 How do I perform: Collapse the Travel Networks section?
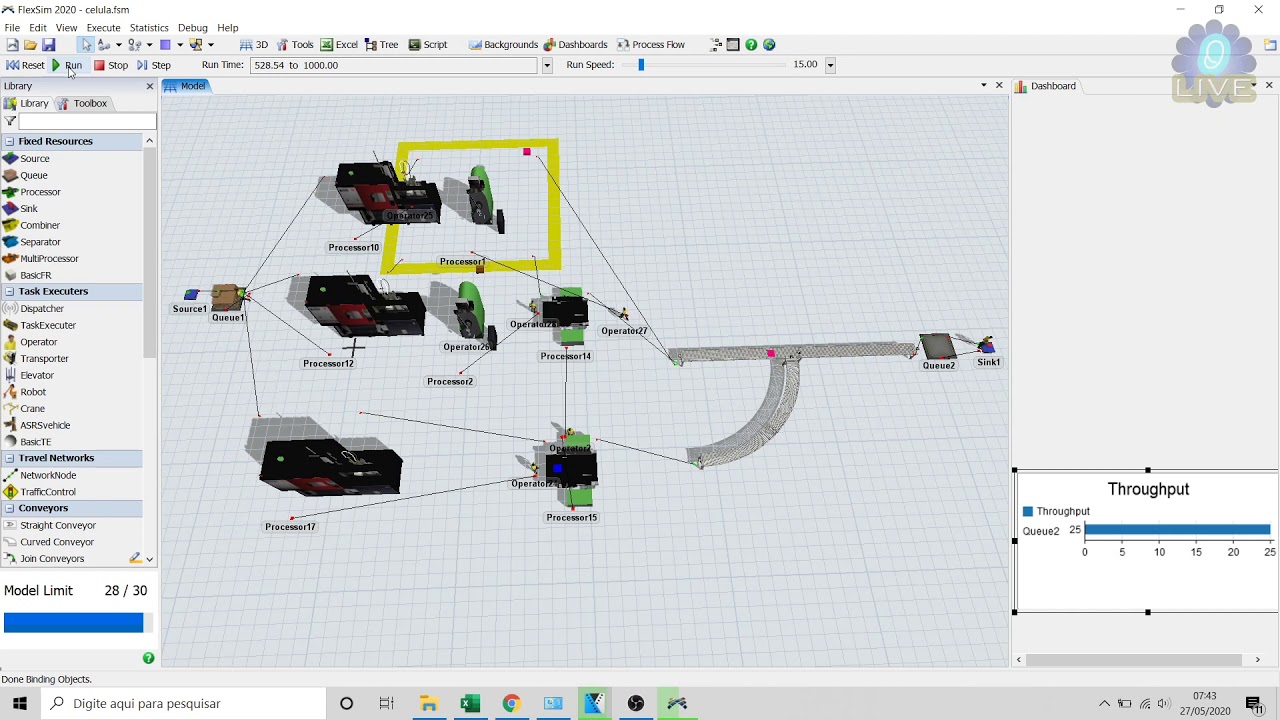click(x=9, y=458)
